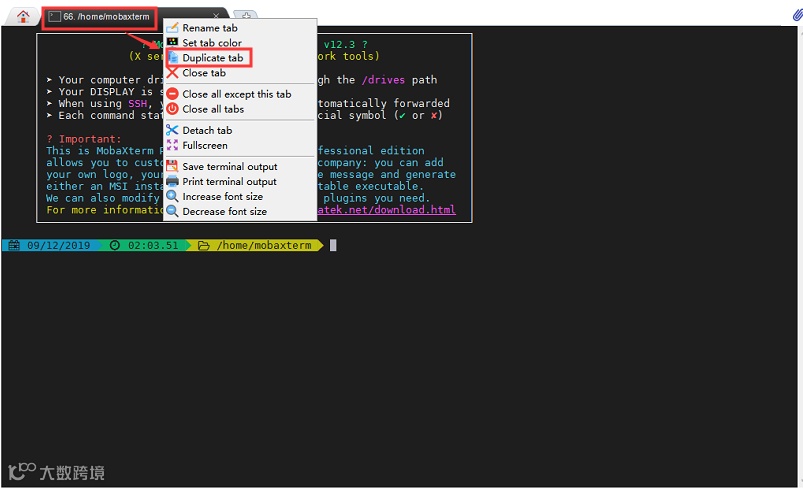Click the floppy Save terminal output icon
The image size is (803, 488).
173,166
